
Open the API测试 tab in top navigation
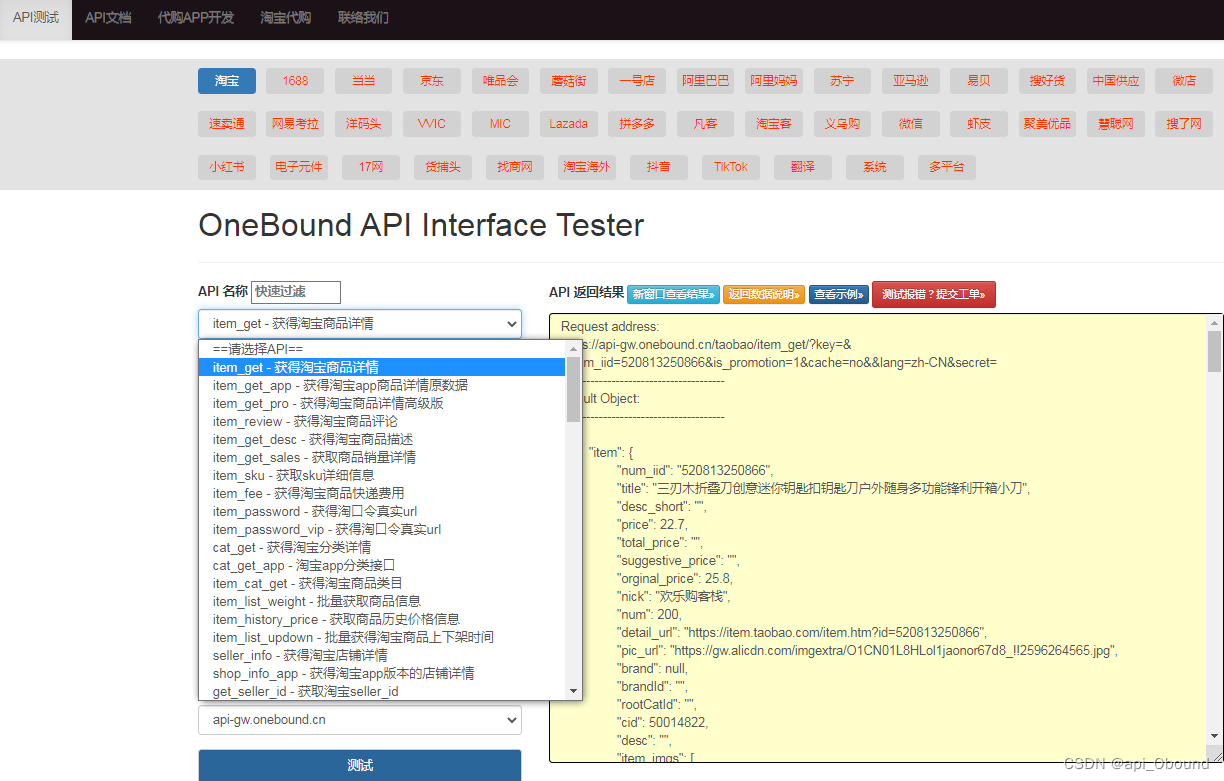36,18
